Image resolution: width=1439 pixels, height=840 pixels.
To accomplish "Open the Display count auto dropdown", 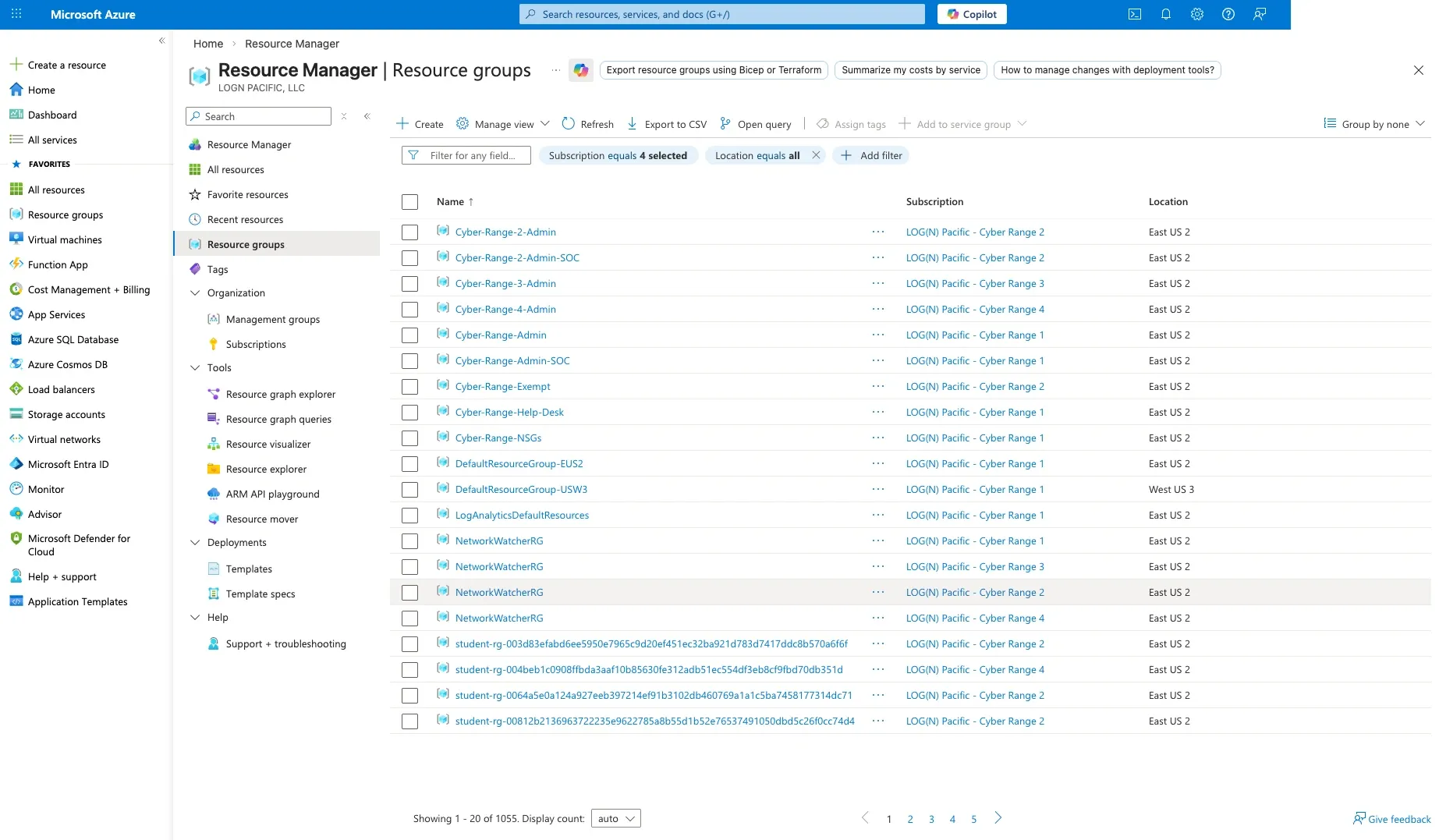I will coord(616,818).
